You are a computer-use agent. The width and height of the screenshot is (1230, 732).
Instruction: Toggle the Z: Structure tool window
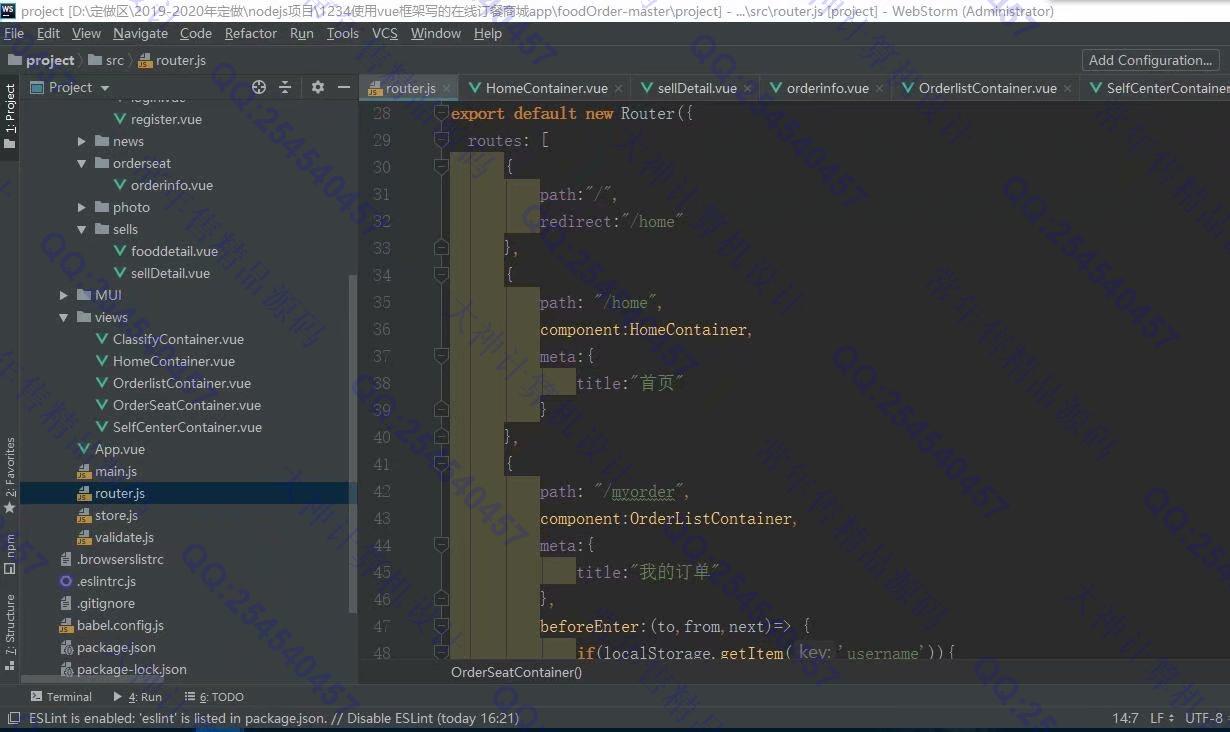tap(10, 631)
